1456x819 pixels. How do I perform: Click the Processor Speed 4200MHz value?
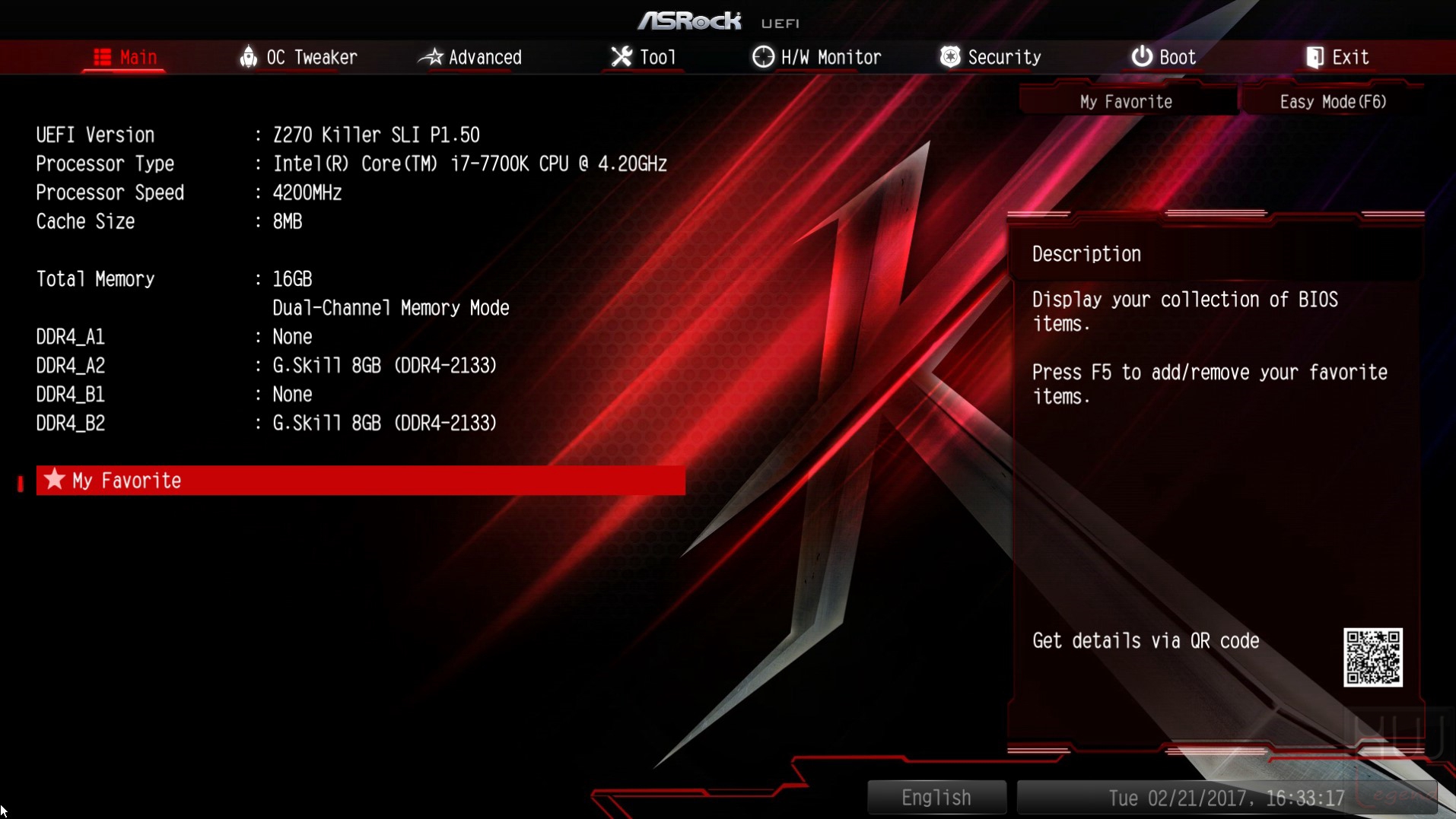(x=307, y=192)
